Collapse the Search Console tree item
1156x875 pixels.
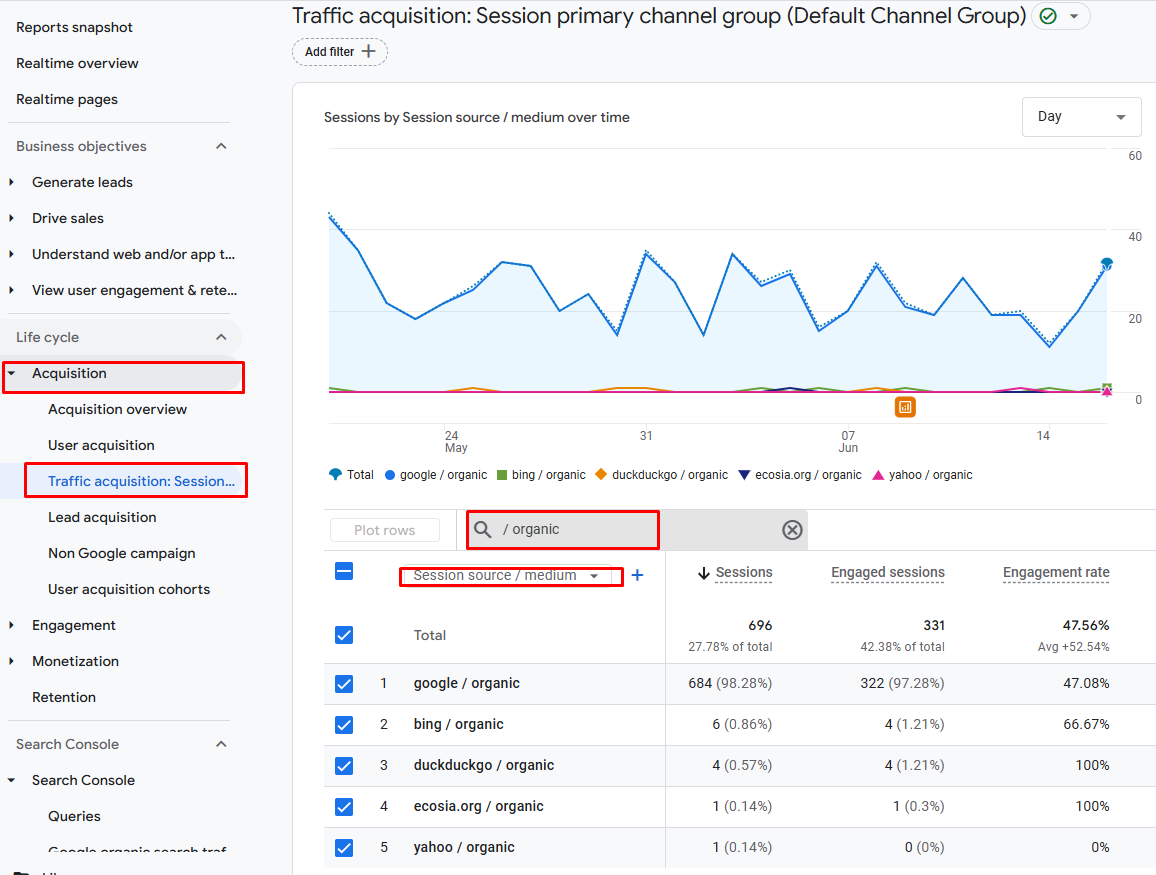(11, 780)
